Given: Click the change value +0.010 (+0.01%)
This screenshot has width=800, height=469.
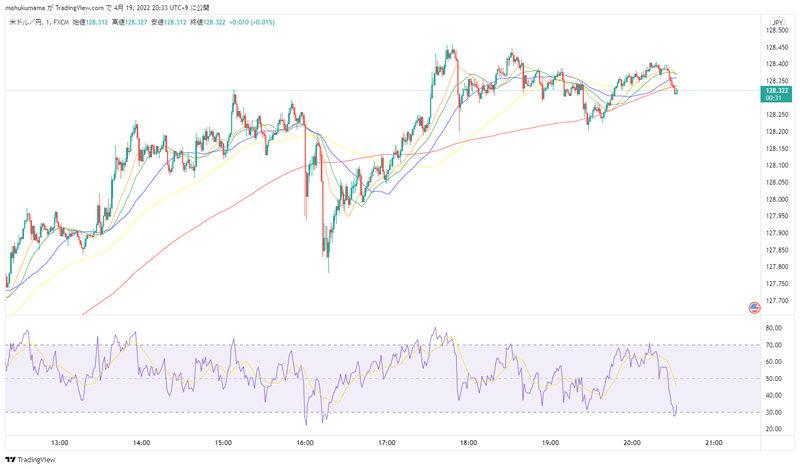Looking at the screenshot, I should (252, 22).
